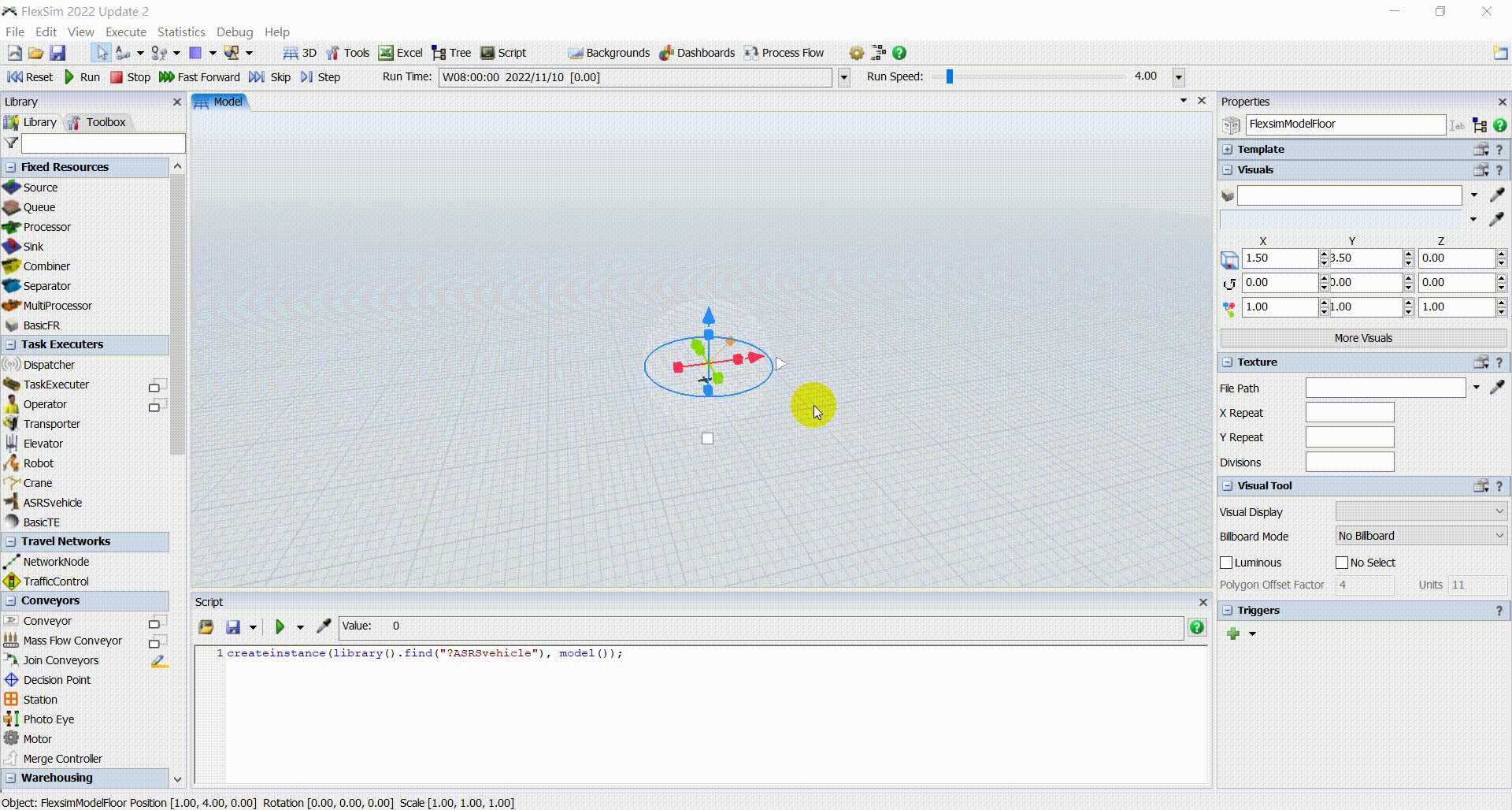Screen dimensions: 1512x810
Task: Tick the No Select checkbox
Action: [x=1342, y=563]
